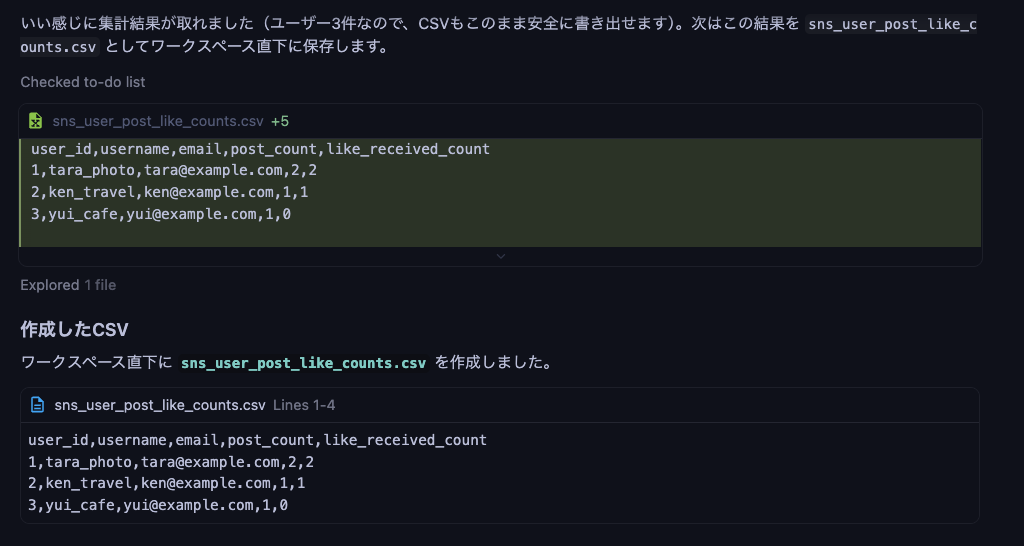Screen dimensions: 1024x546
Task: Open sns_user_post_like_counts.csv from the diff header
Action: coord(158,121)
